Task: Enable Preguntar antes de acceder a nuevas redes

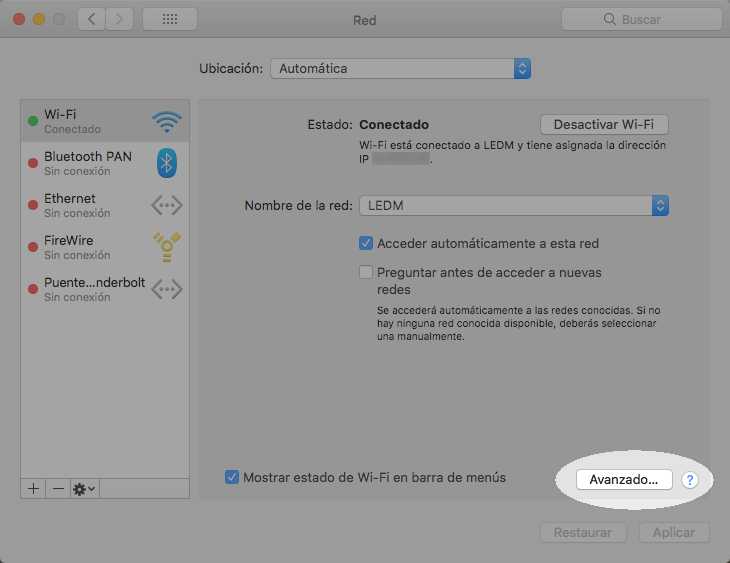Action: coord(366,272)
